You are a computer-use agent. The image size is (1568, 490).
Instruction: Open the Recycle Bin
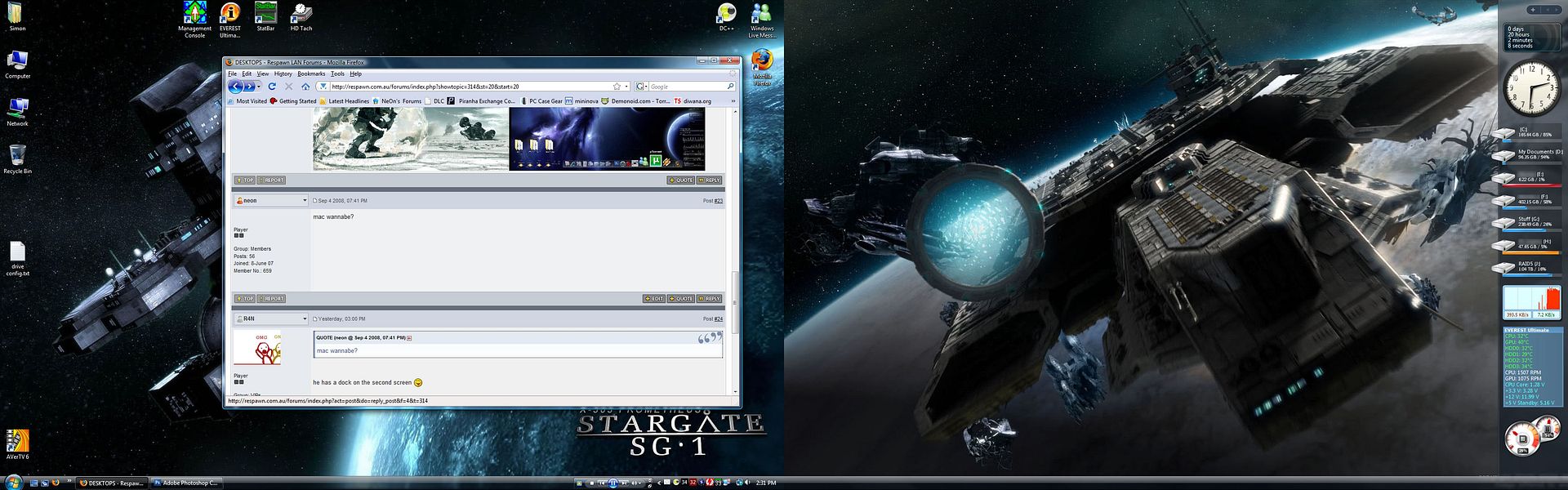pos(17,159)
